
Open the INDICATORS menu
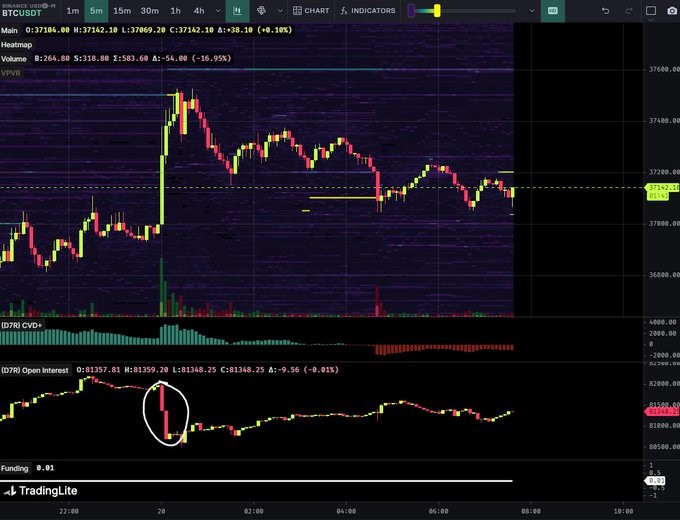(368, 11)
